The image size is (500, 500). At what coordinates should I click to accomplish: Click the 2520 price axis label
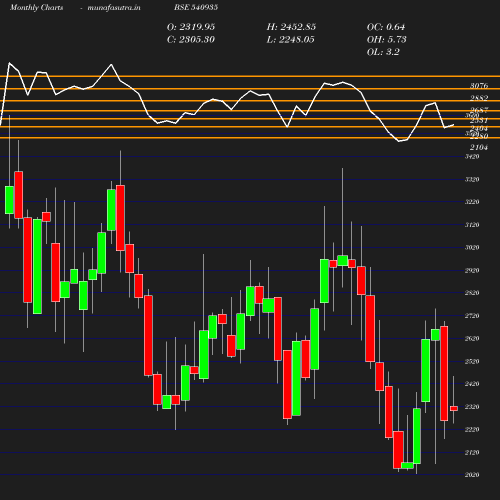pyautogui.click(x=472, y=362)
